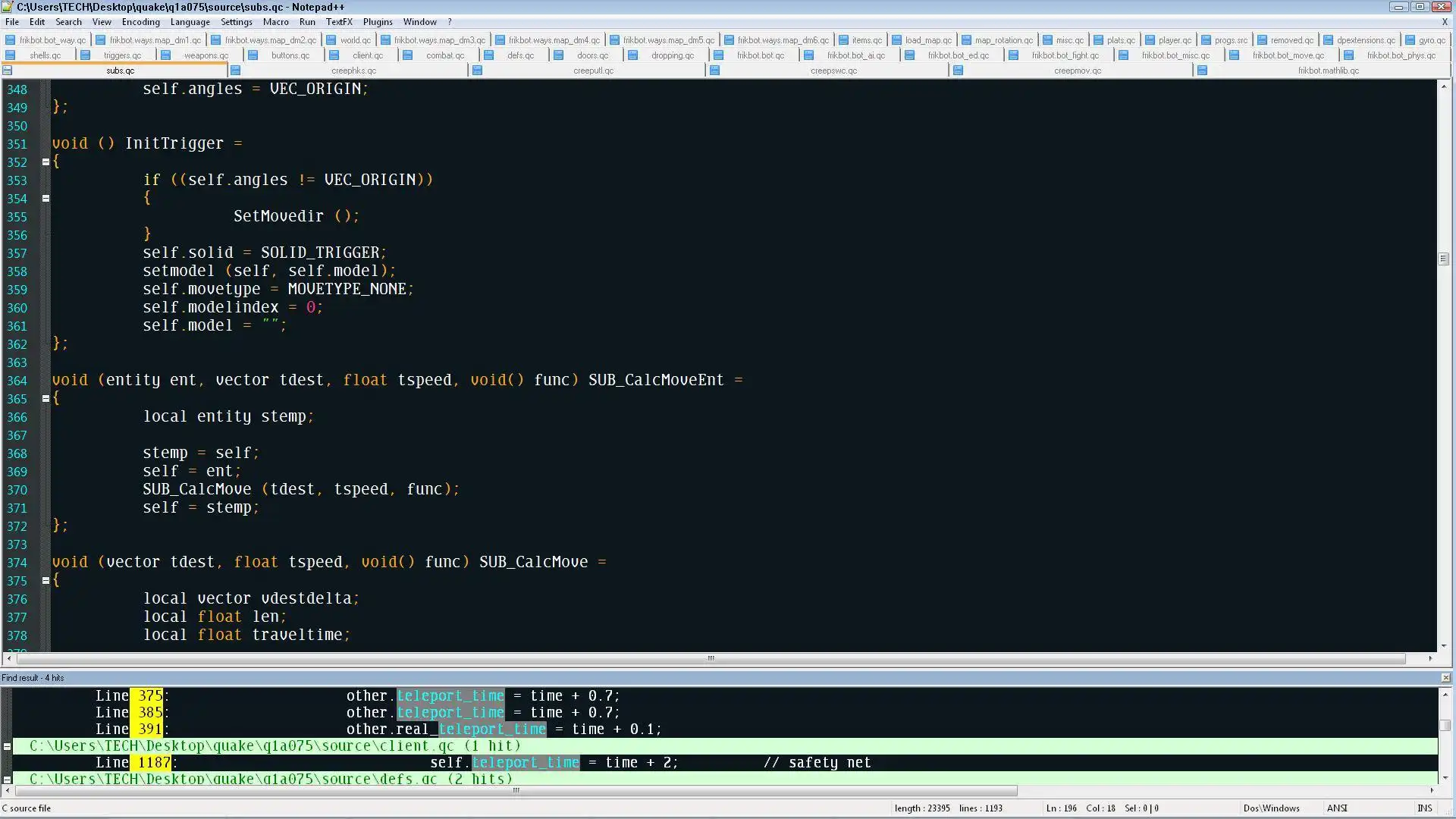Click editor horizontal scrollbar right arrow
This screenshot has width=1456, height=819.
pos(1430,658)
